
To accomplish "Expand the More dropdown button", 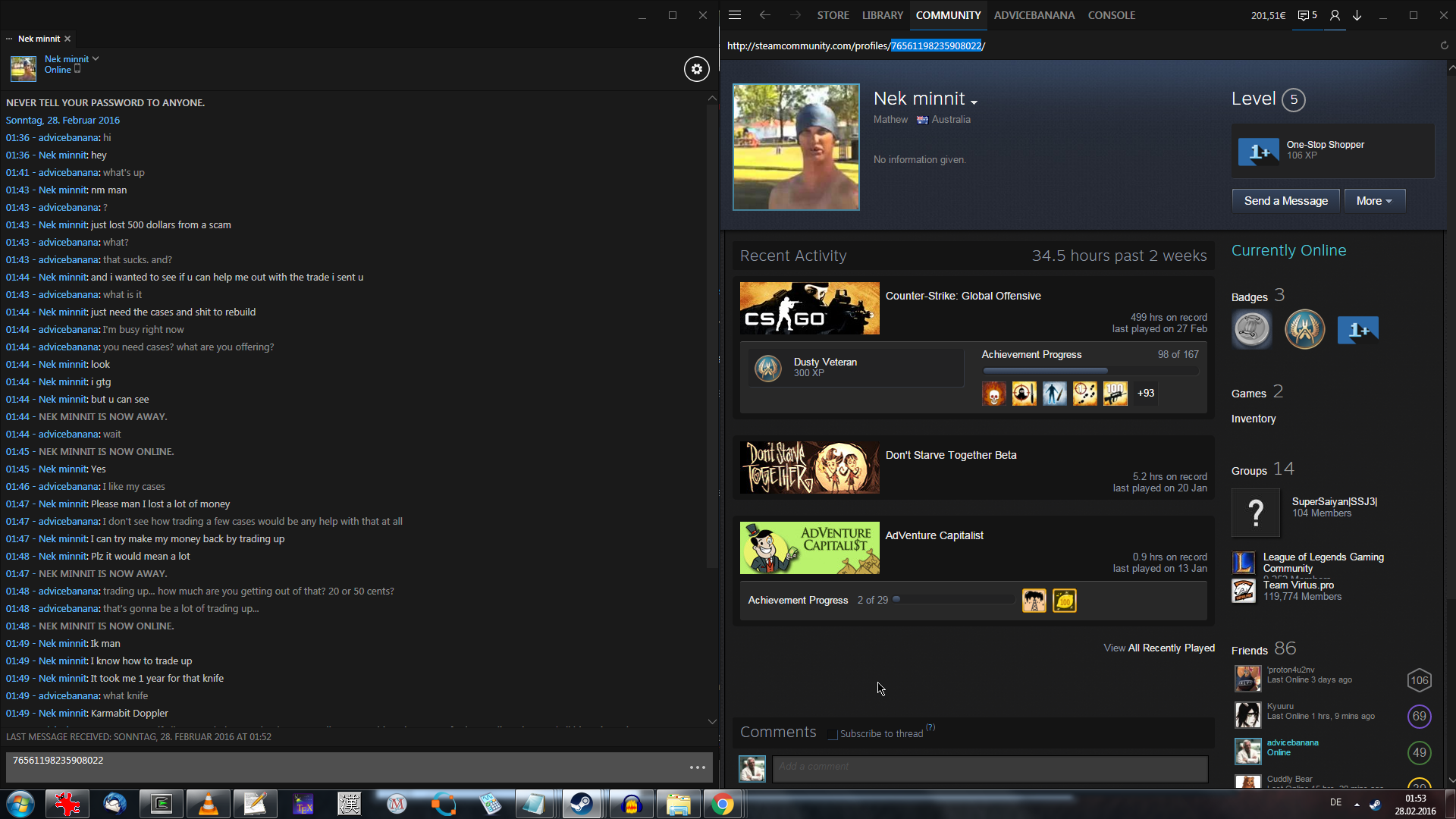I will click(1374, 201).
